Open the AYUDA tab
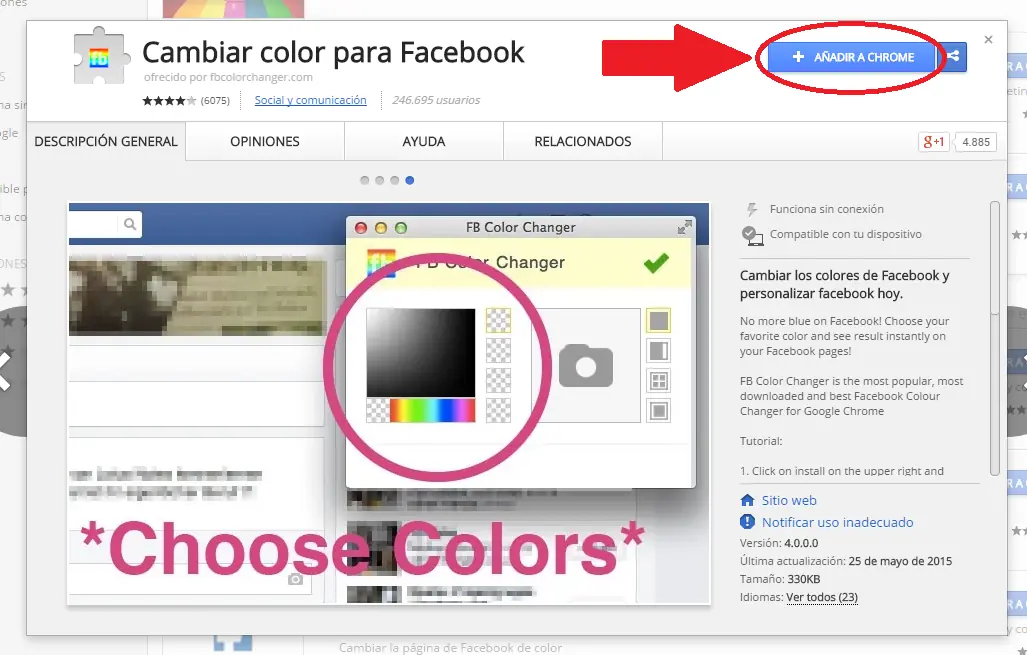The image size is (1027, 655). [x=424, y=141]
